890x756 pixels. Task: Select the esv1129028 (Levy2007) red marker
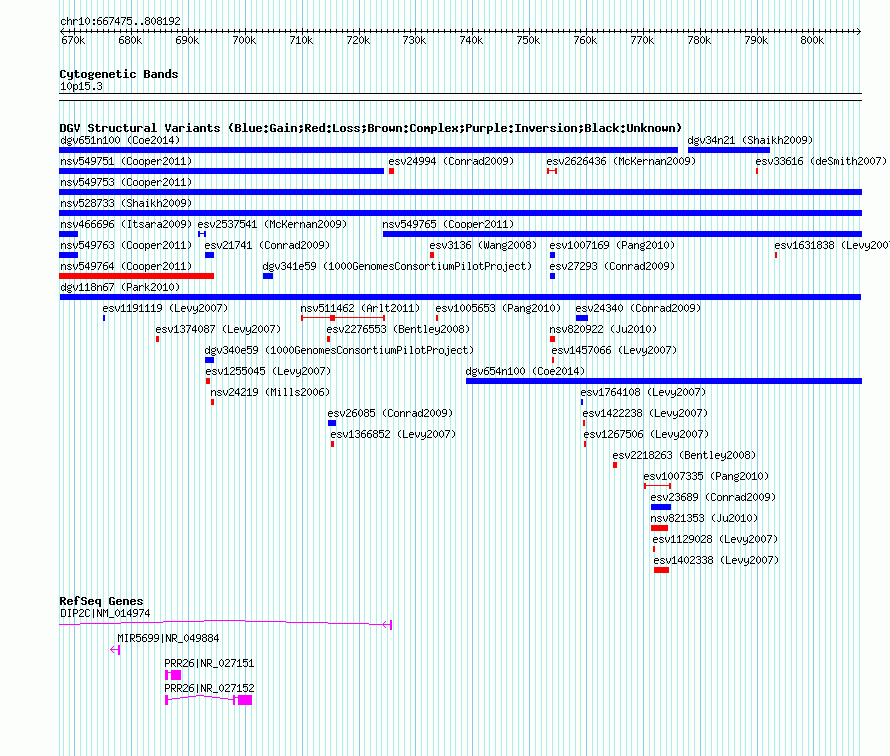tap(654, 549)
